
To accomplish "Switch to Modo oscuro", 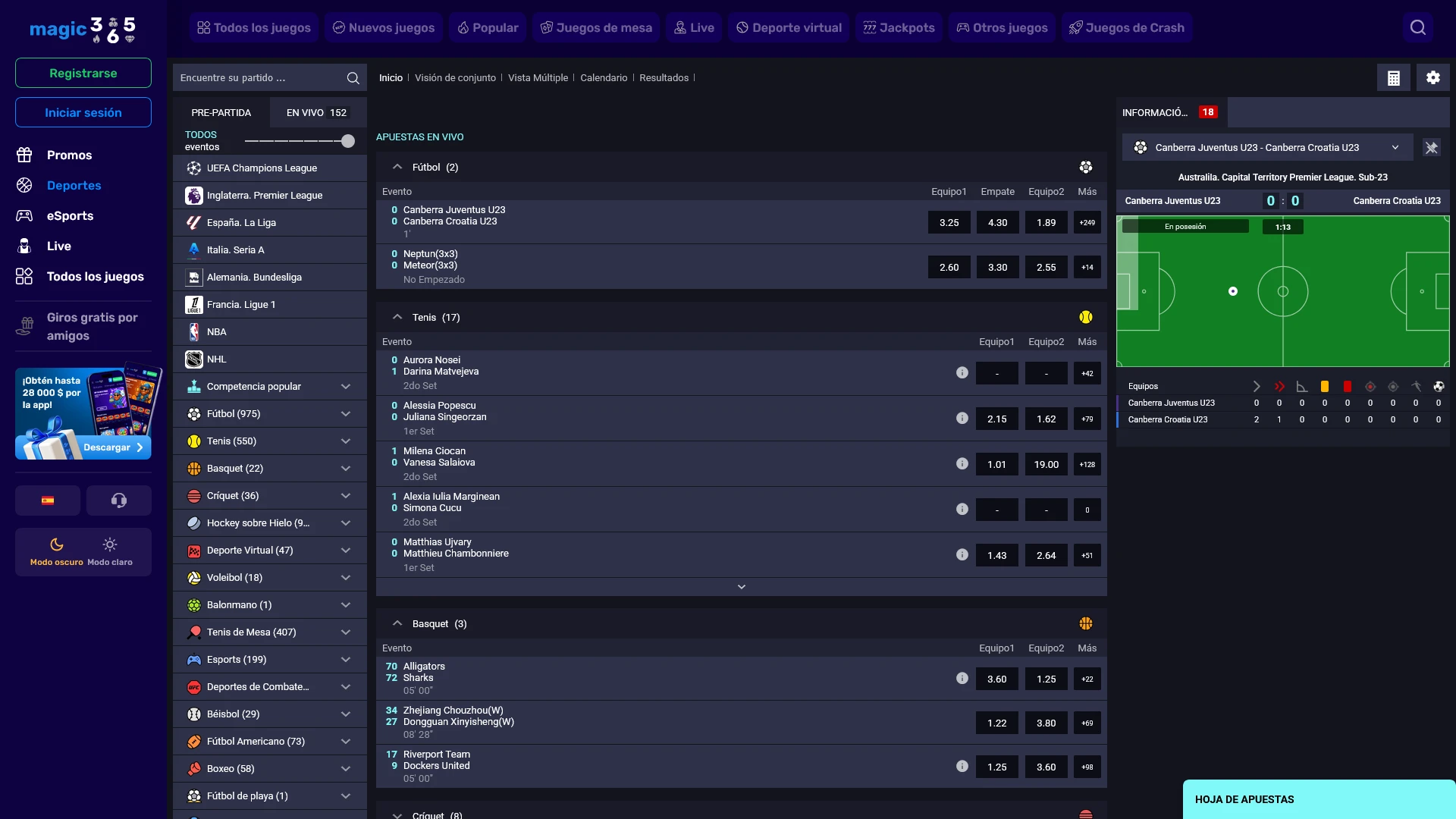I will 57,551.
